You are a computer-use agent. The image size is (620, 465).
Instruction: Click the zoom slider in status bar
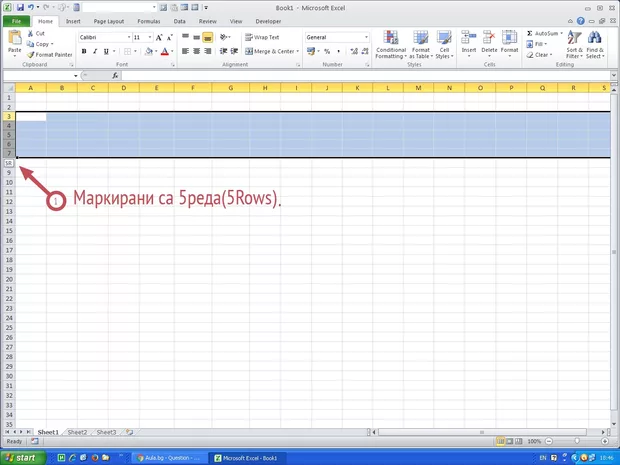tap(576, 441)
